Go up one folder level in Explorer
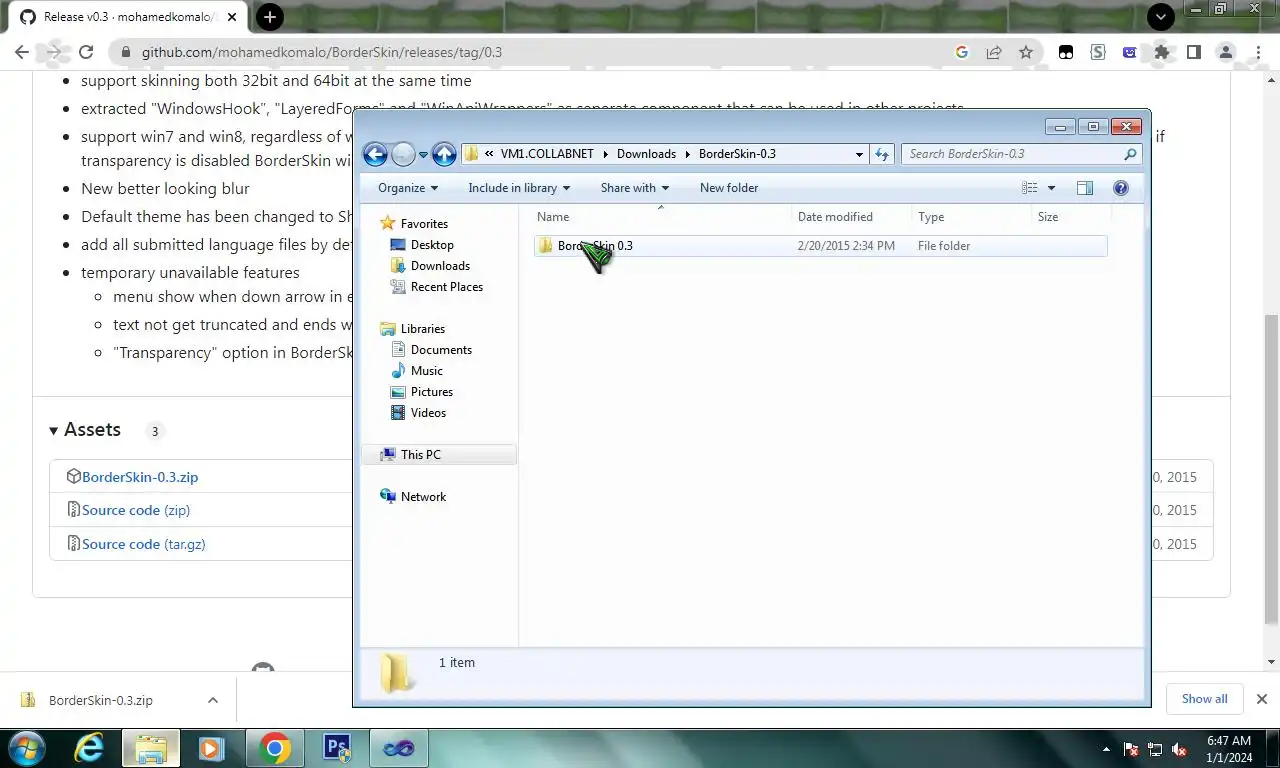 [444, 154]
